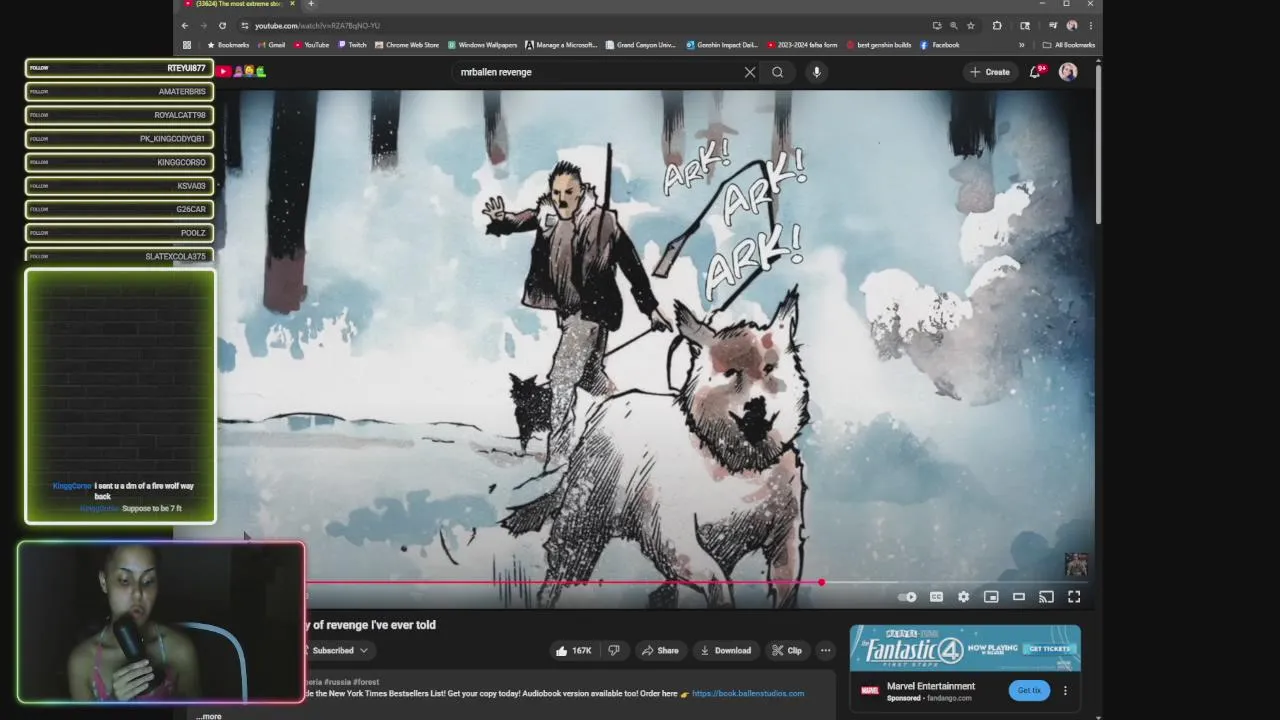Reload the browser page
Screen dimensions: 1280x720
222,25
